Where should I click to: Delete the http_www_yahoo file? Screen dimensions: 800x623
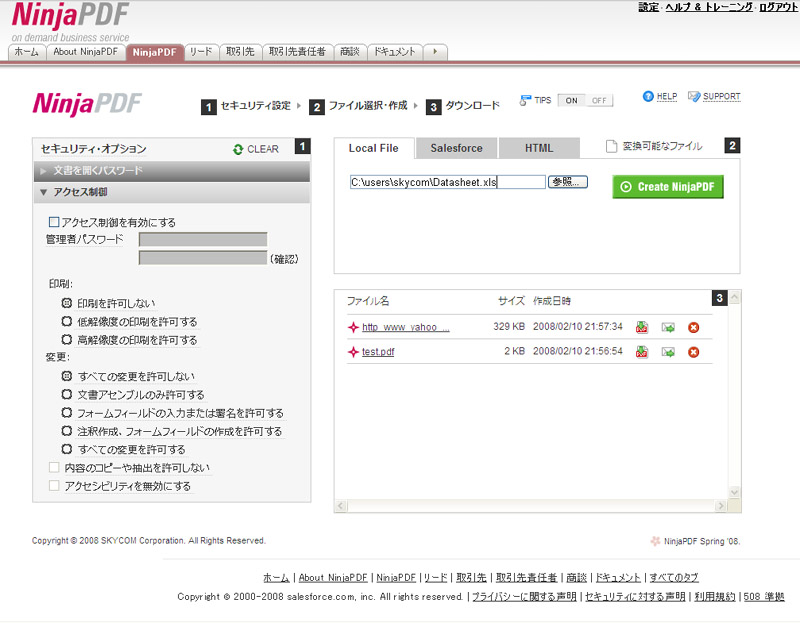(693, 328)
